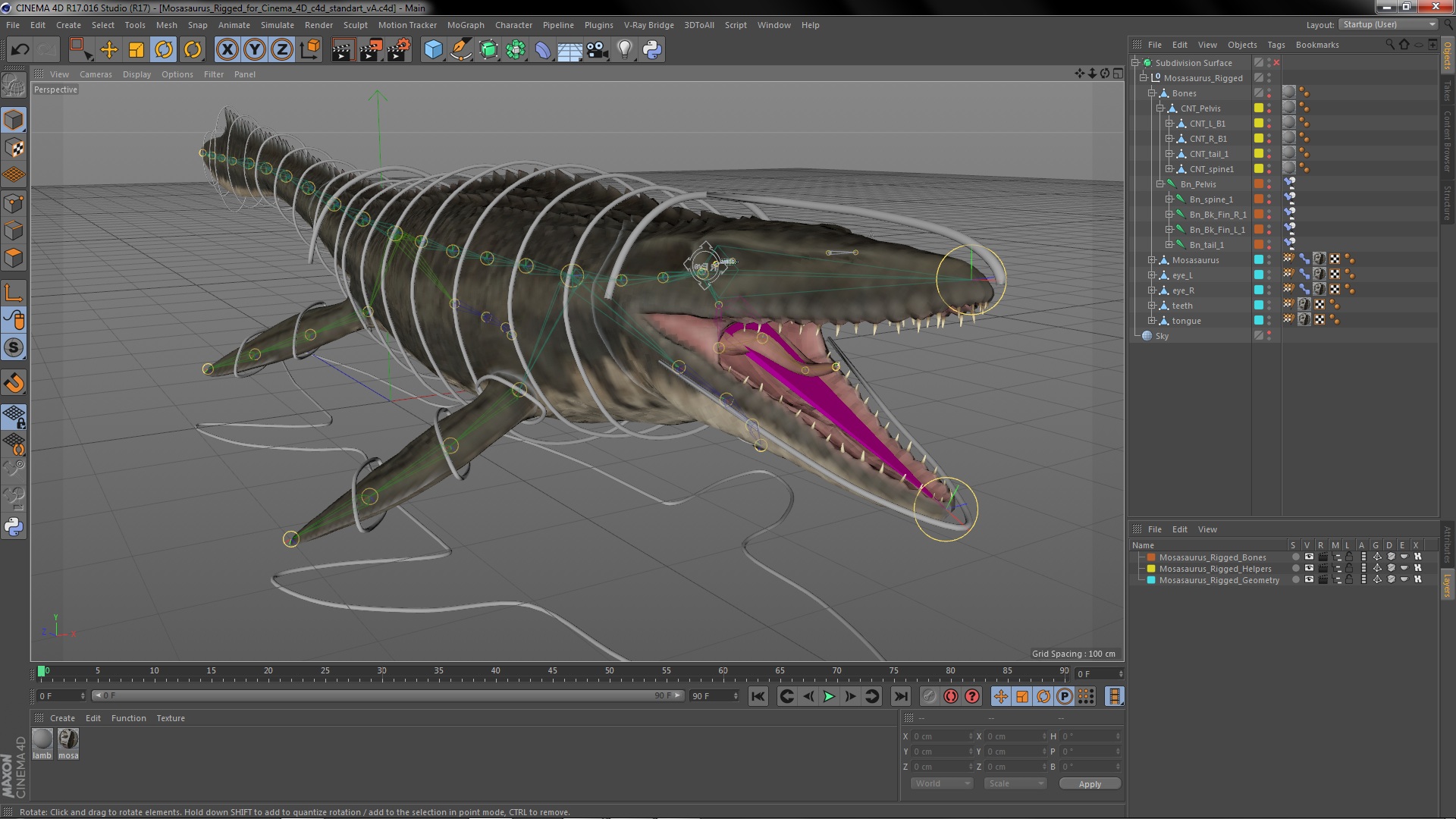Image resolution: width=1456 pixels, height=819 pixels.
Task: Select the Scale tool
Action: pyautogui.click(x=136, y=50)
